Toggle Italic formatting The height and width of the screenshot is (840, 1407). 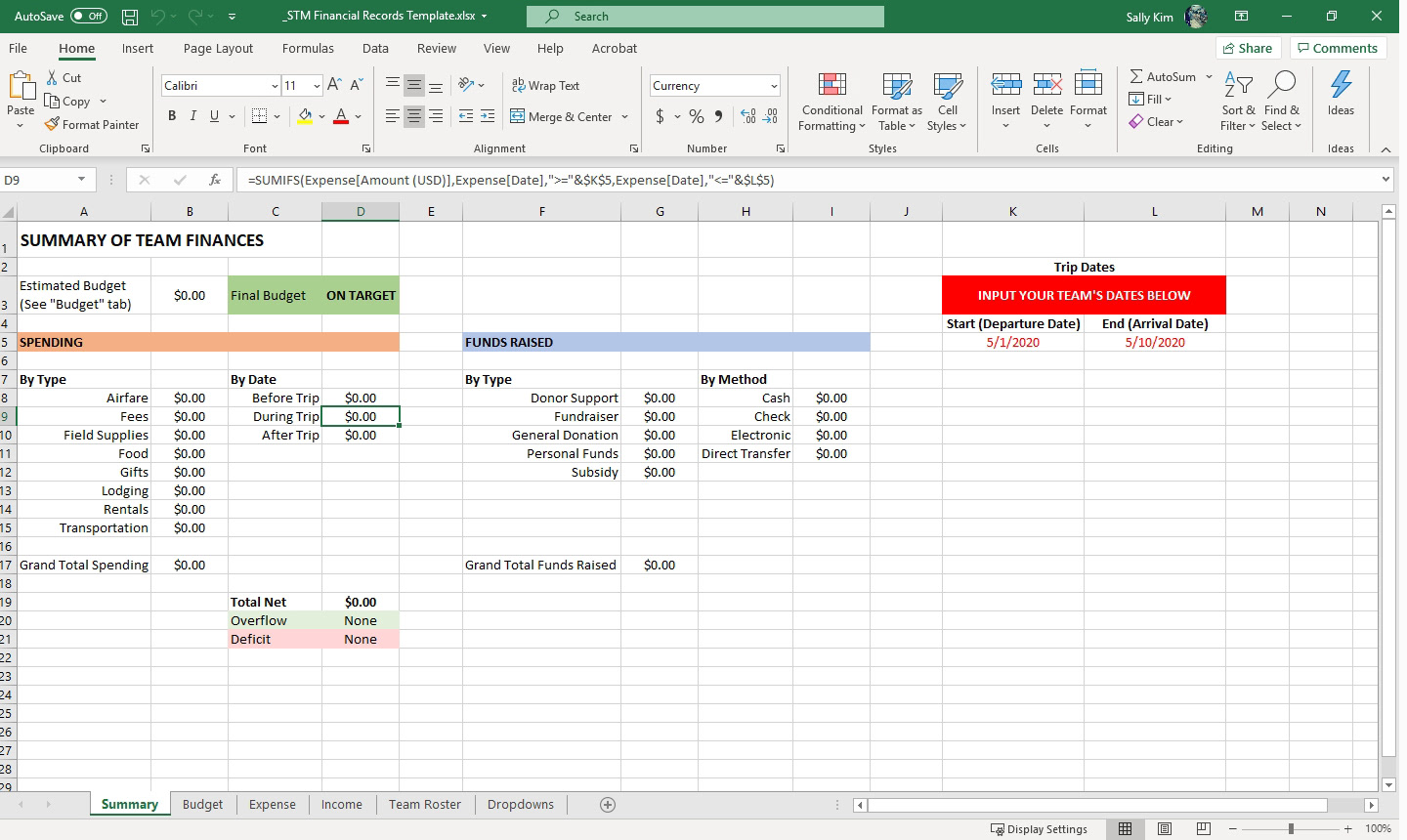click(x=192, y=116)
